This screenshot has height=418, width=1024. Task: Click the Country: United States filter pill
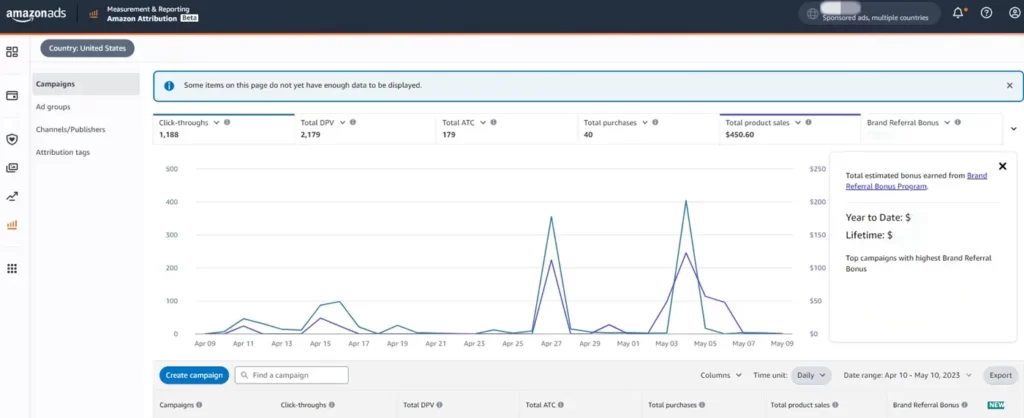point(88,48)
